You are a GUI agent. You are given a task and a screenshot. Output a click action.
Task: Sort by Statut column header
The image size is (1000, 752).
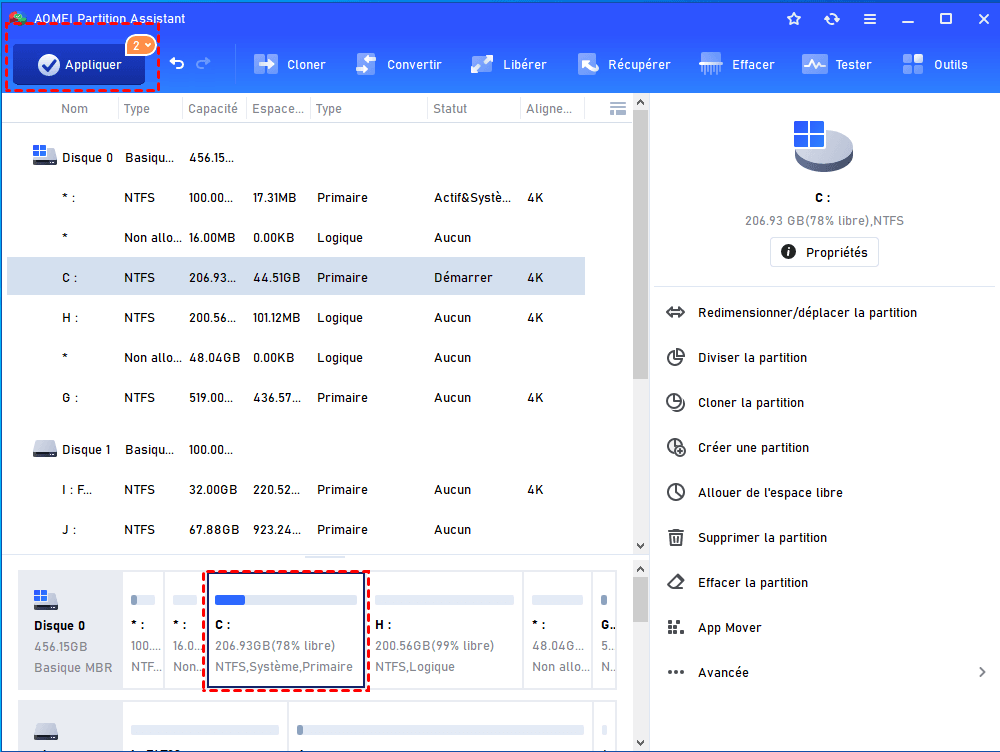(x=450, y=108)
